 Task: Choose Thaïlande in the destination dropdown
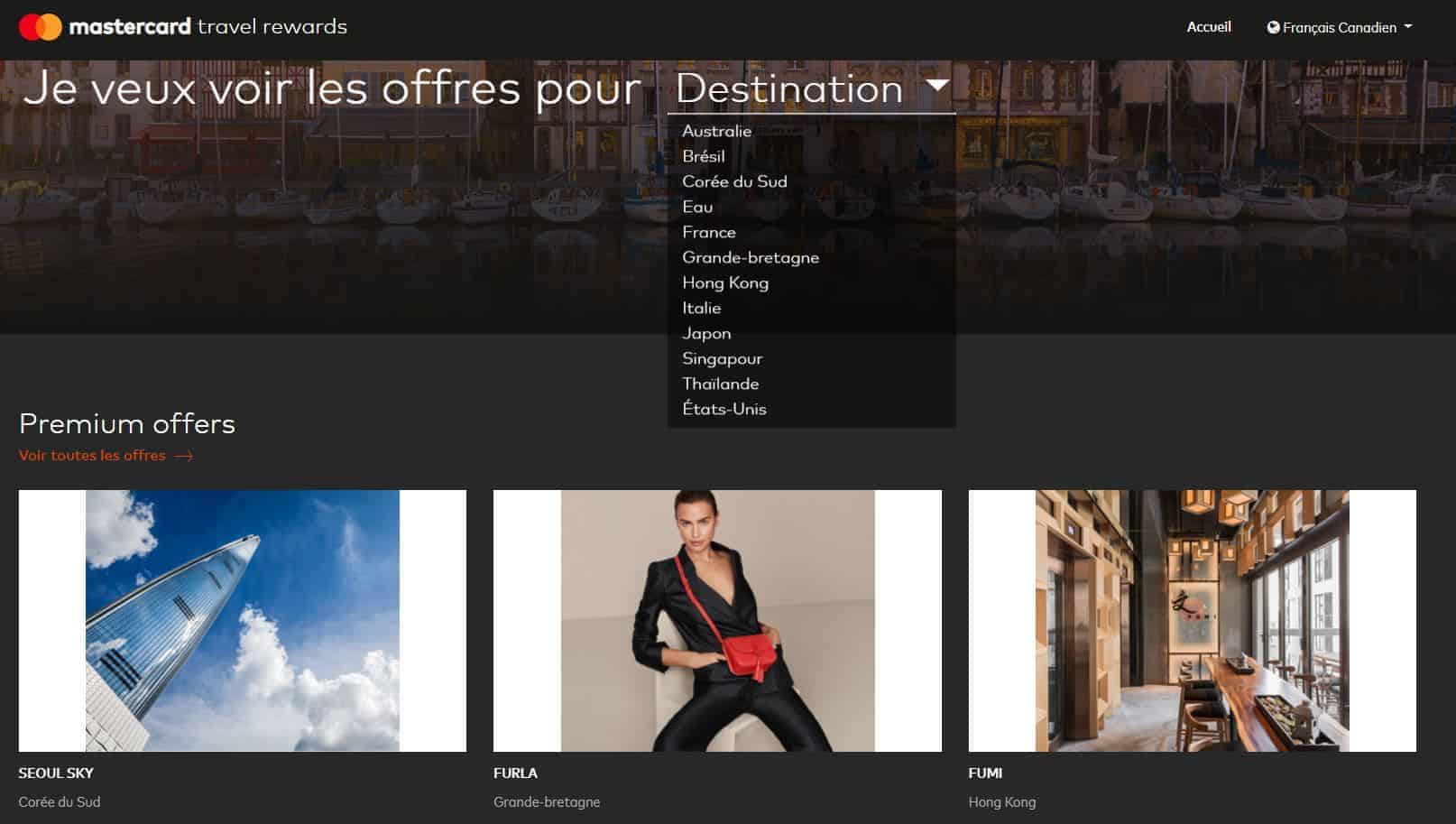tap(721, 384)
